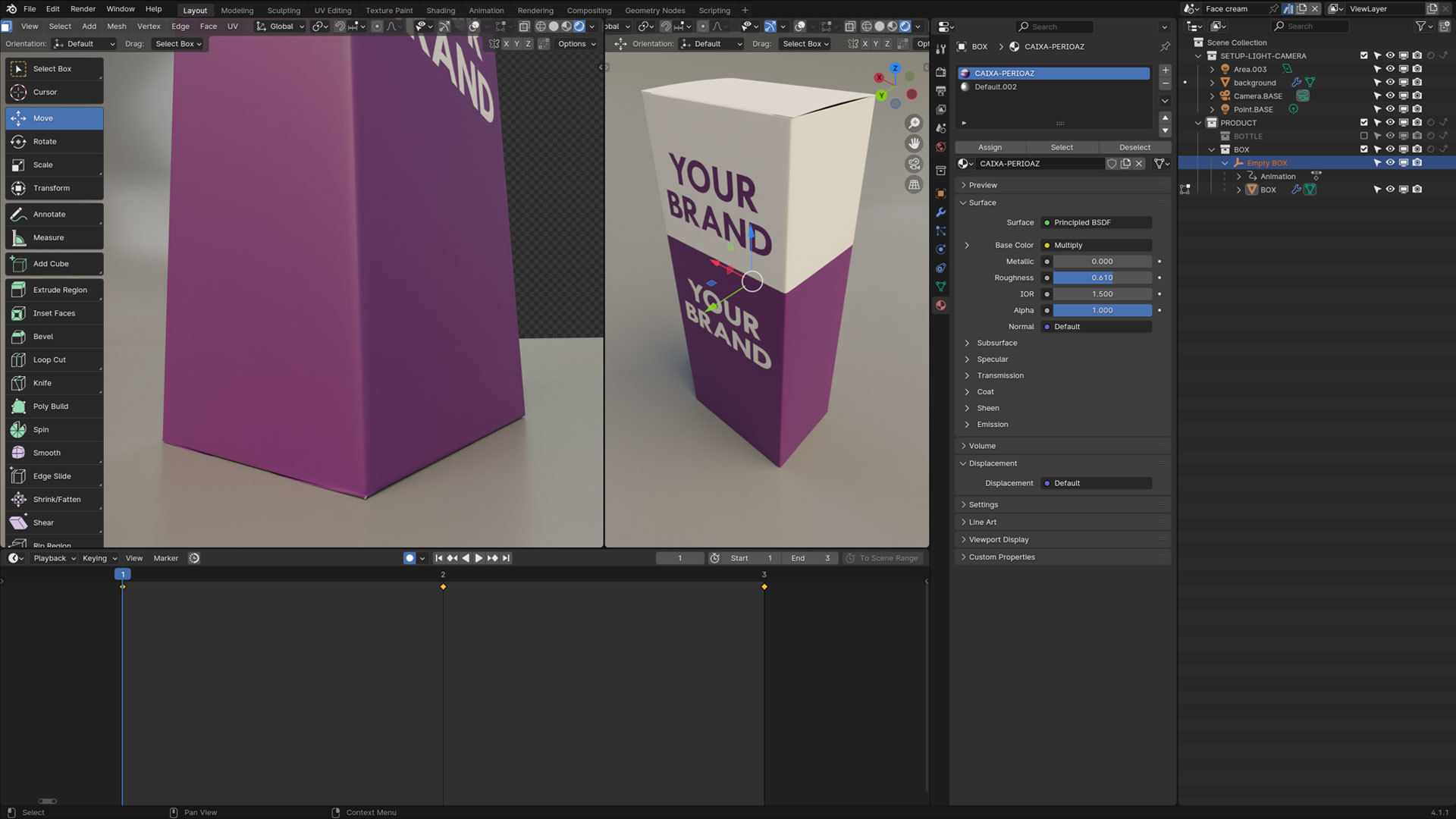This screenshot has width=1456, height=819.
Task: Select the Default.002 material slot
Action: [x=1054, y=87]
